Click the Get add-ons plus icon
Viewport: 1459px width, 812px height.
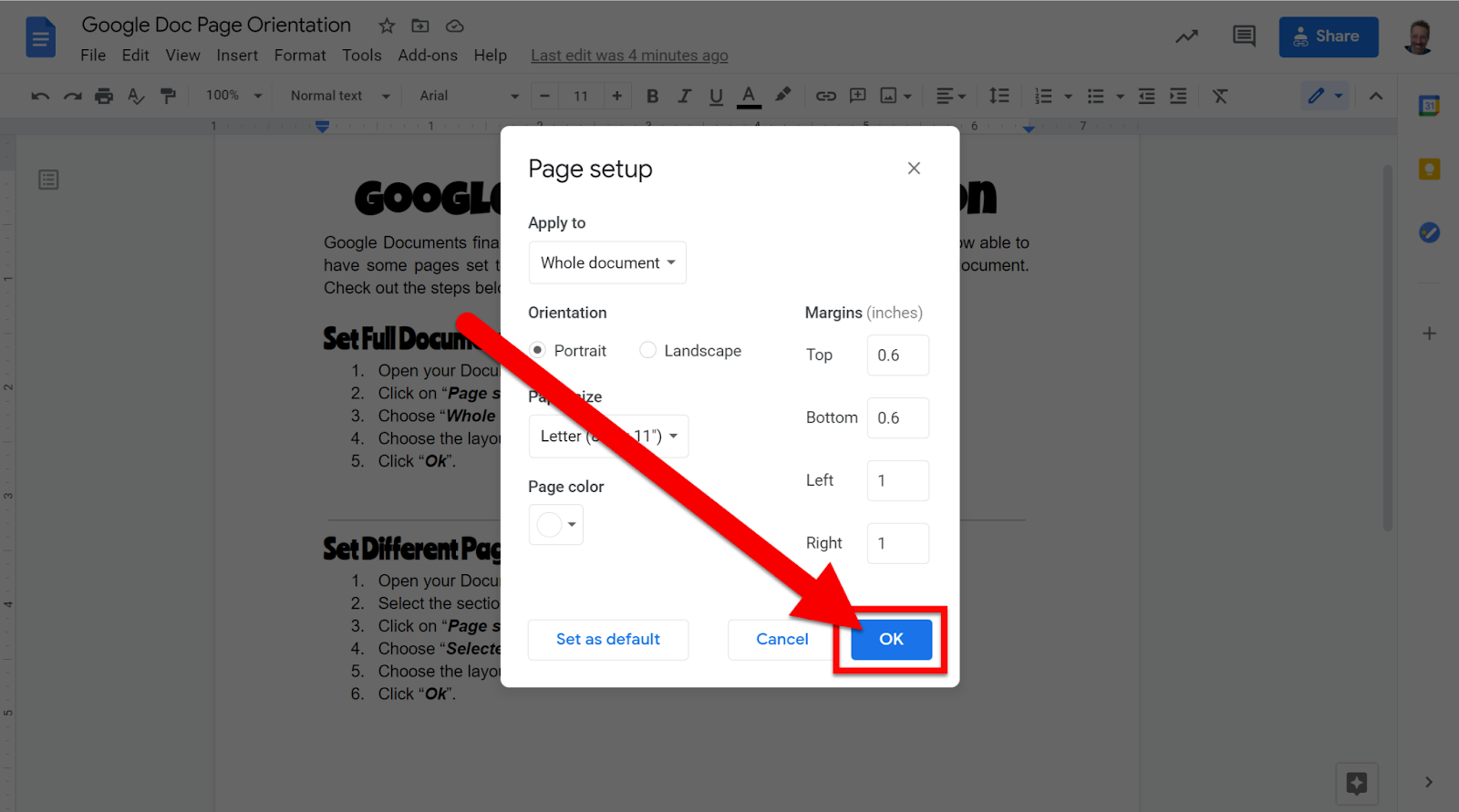pos(1429,334)
